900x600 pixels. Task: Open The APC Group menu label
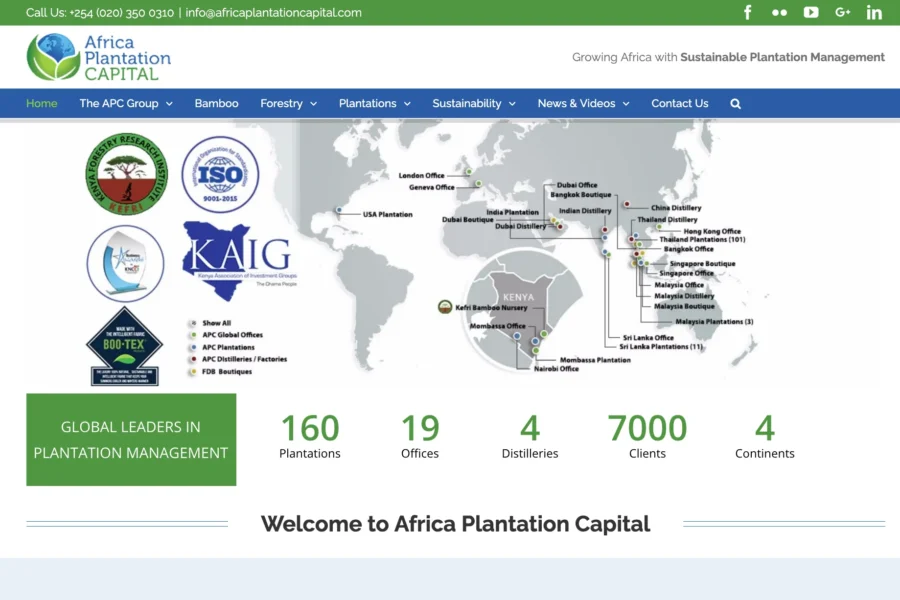119,103
